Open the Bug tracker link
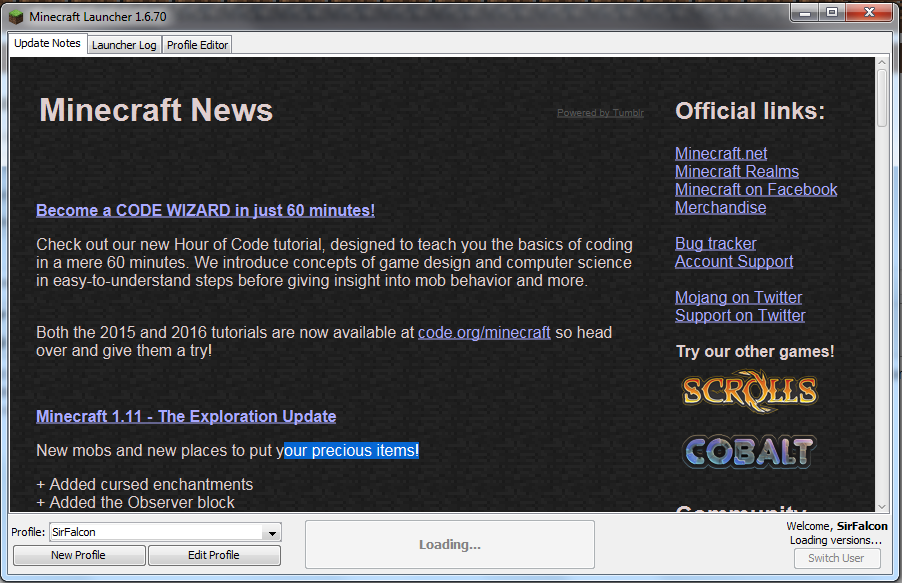Viewport: 902px width, 583px height. coord(716,243)
